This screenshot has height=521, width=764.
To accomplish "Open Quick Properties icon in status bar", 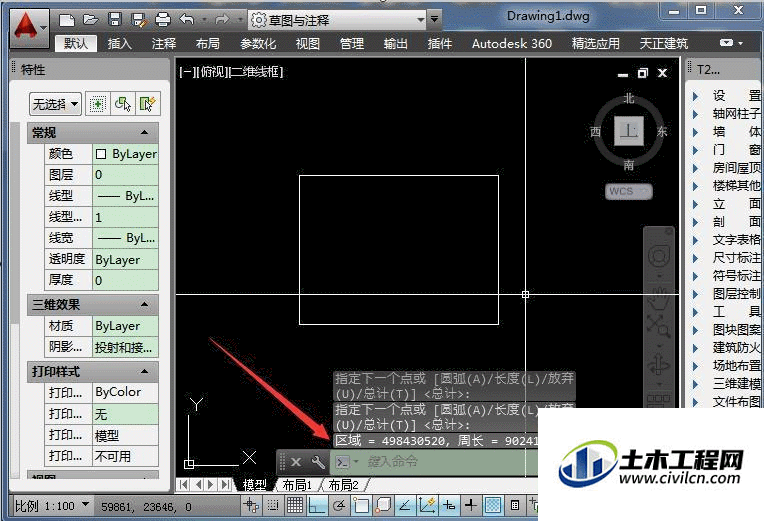I will 515,505.
